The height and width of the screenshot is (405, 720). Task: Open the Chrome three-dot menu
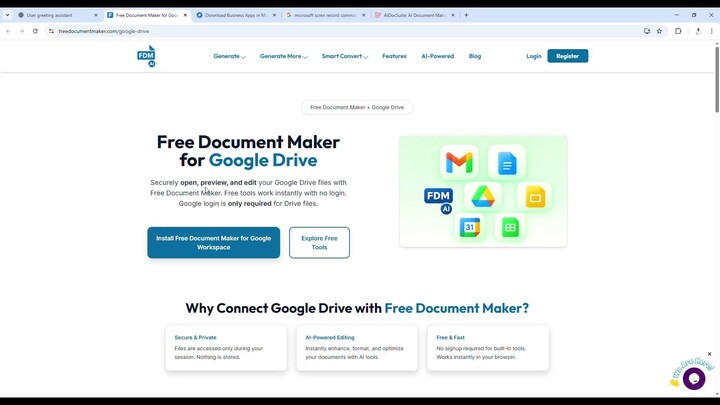712,31
